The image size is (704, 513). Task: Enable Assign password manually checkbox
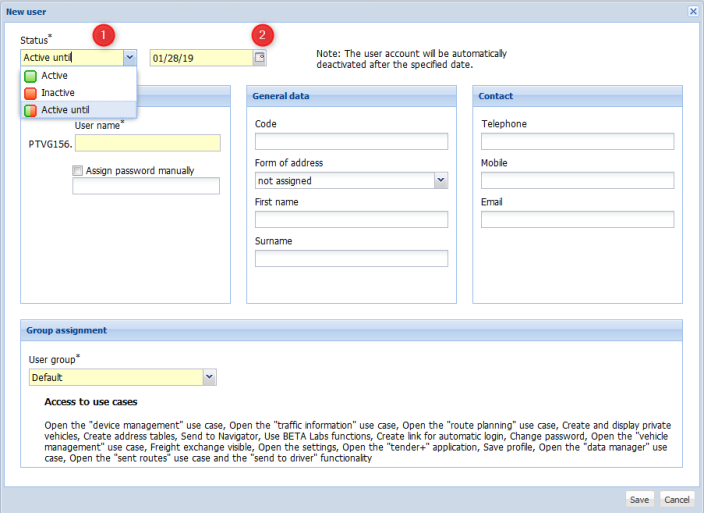pos(78,171)
